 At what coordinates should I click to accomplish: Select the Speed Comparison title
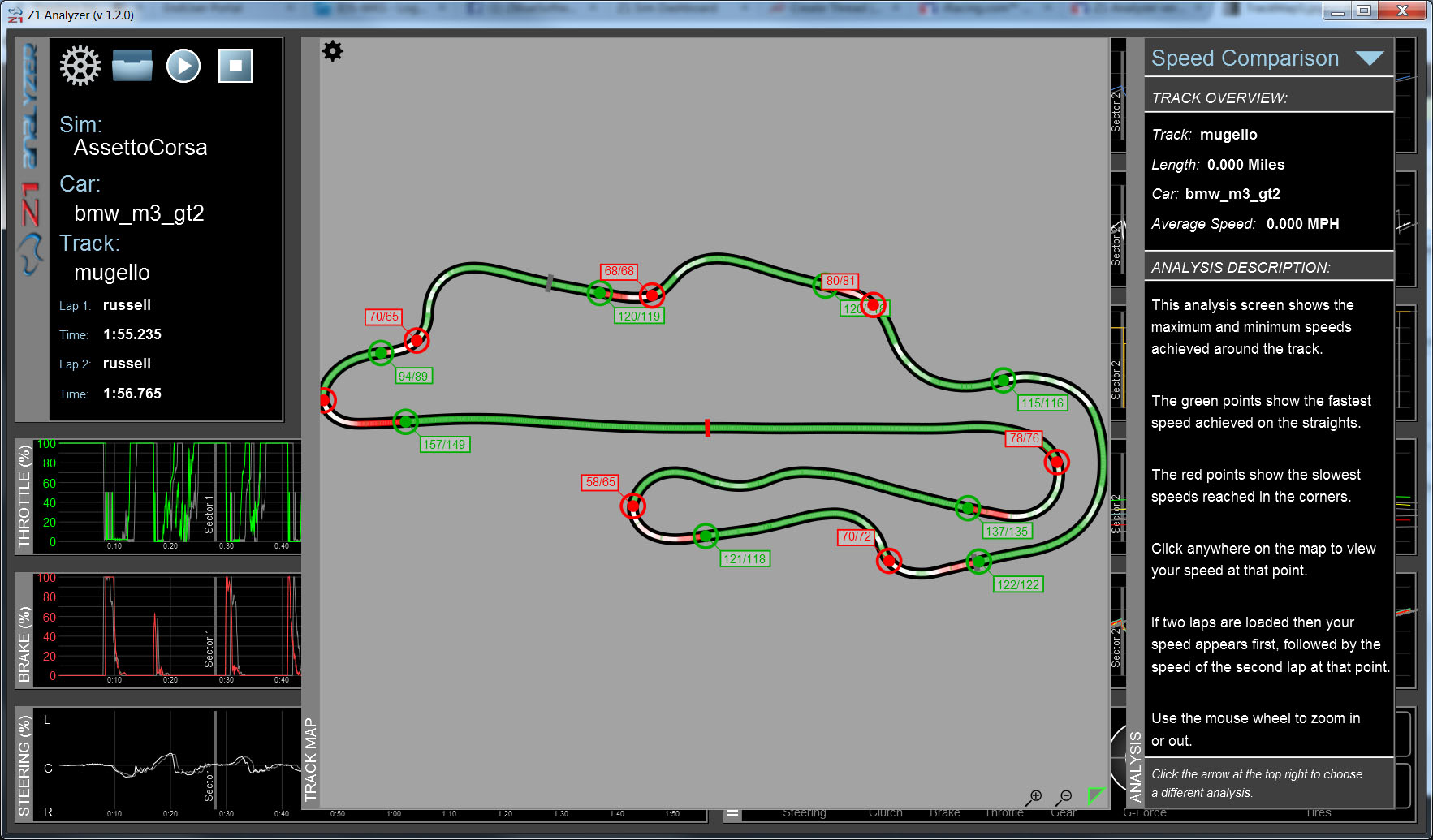pyautogui.click(x=1245, y=58)
